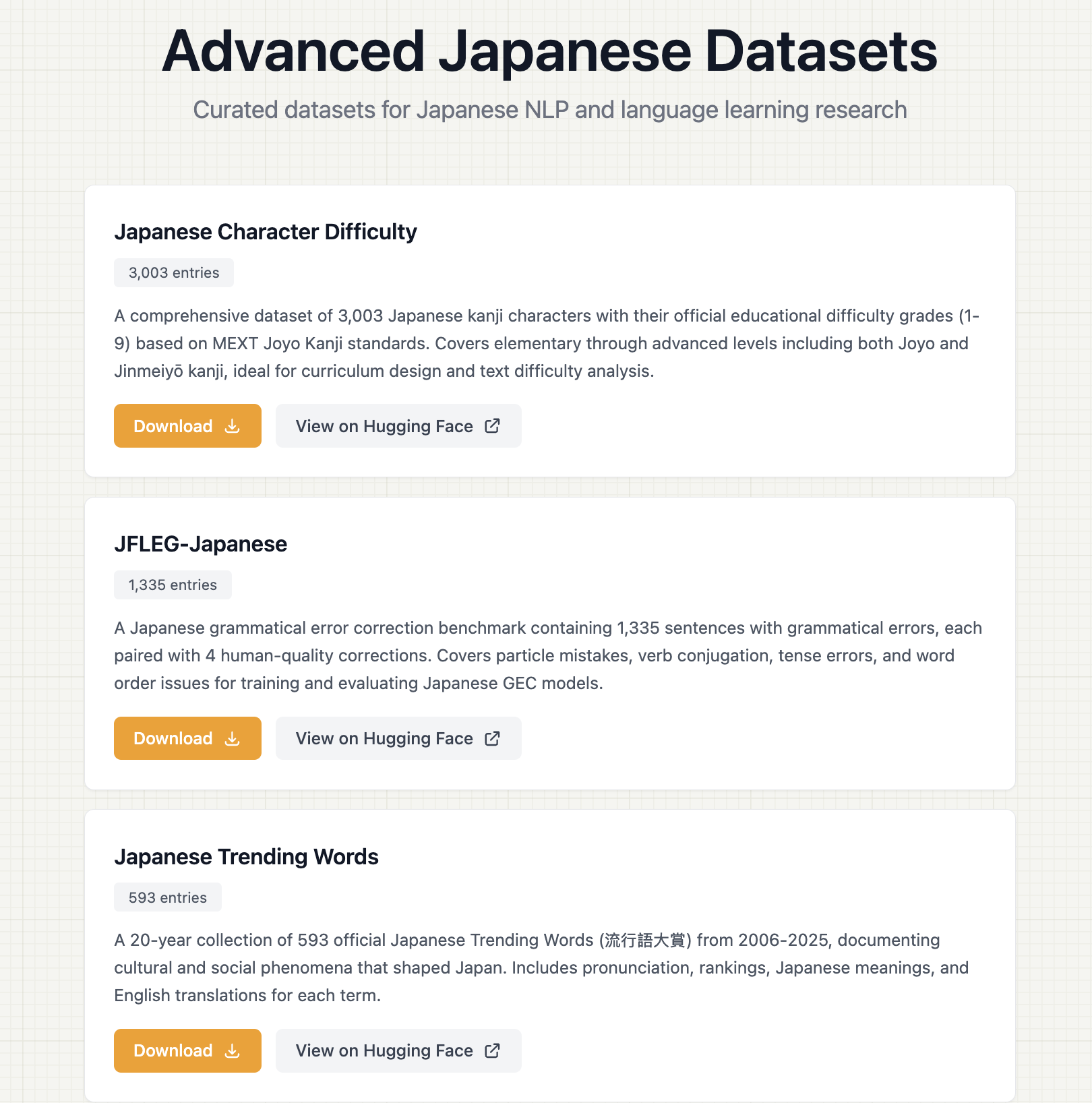
Task: Select the Japanese Trending Words heading
Action: click(x=246, y=857)
